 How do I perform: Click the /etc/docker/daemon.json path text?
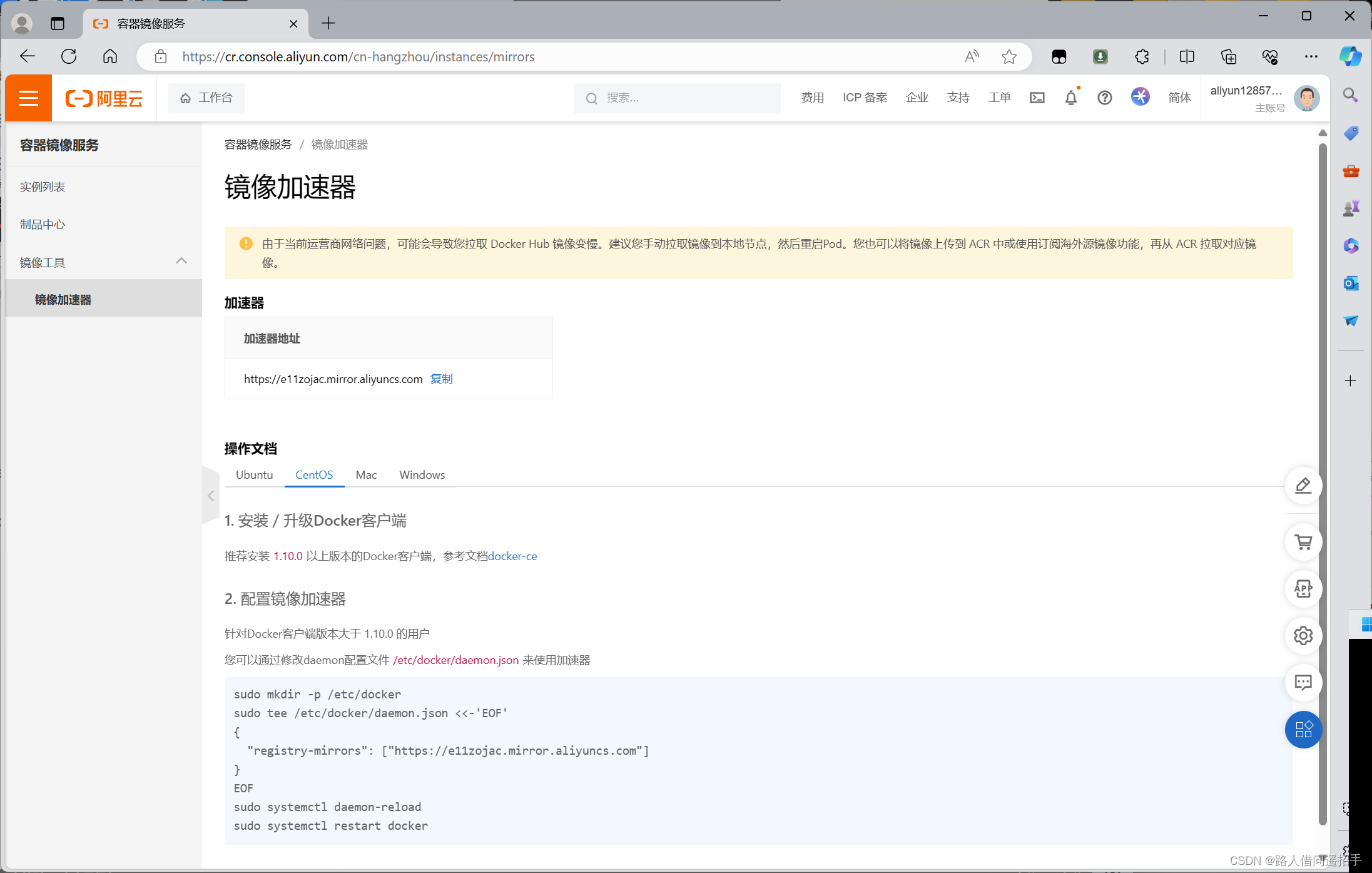(x=455, y=660)
